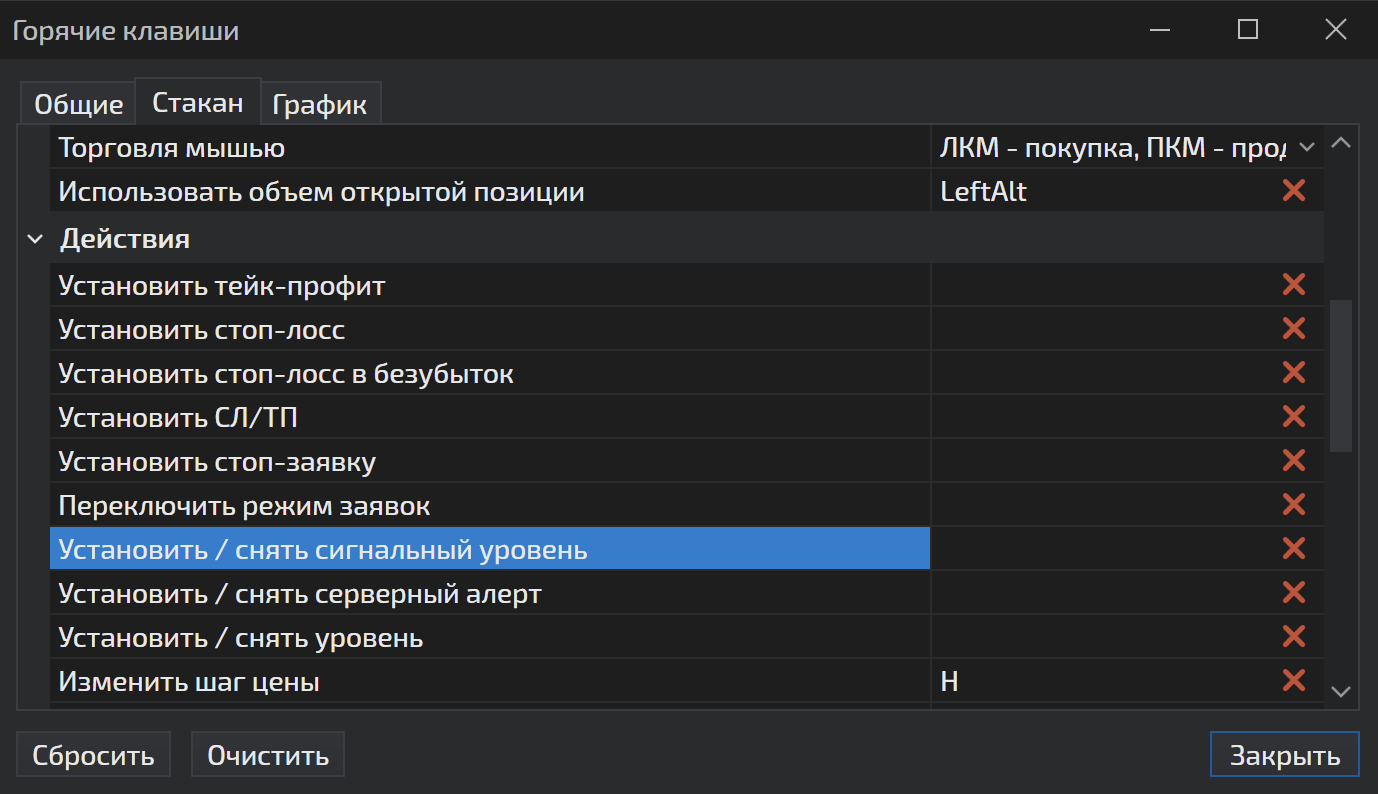Click the scroll down arrow

point(1341,691)
